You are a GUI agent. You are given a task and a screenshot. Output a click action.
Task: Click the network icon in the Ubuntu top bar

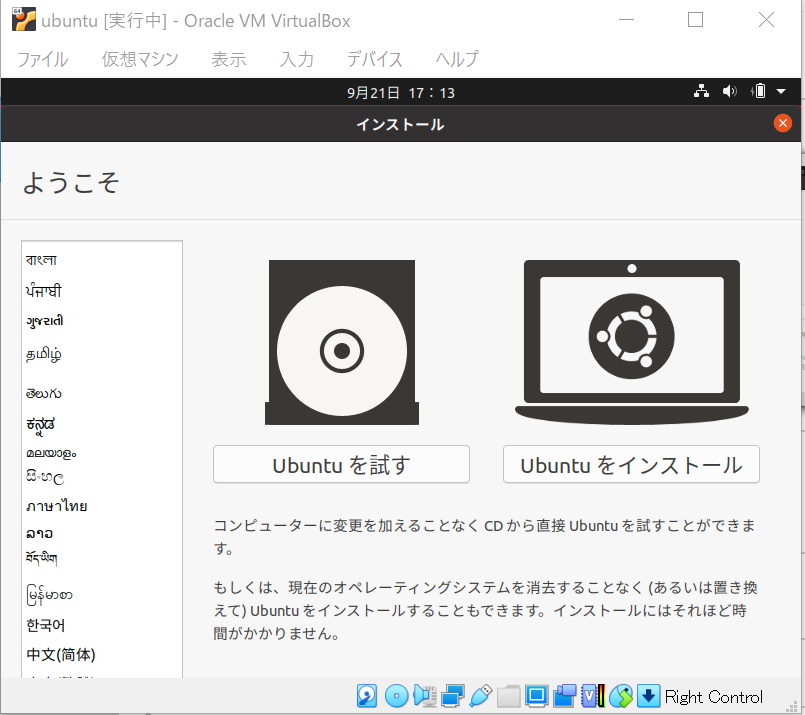[x=701, y=92]
